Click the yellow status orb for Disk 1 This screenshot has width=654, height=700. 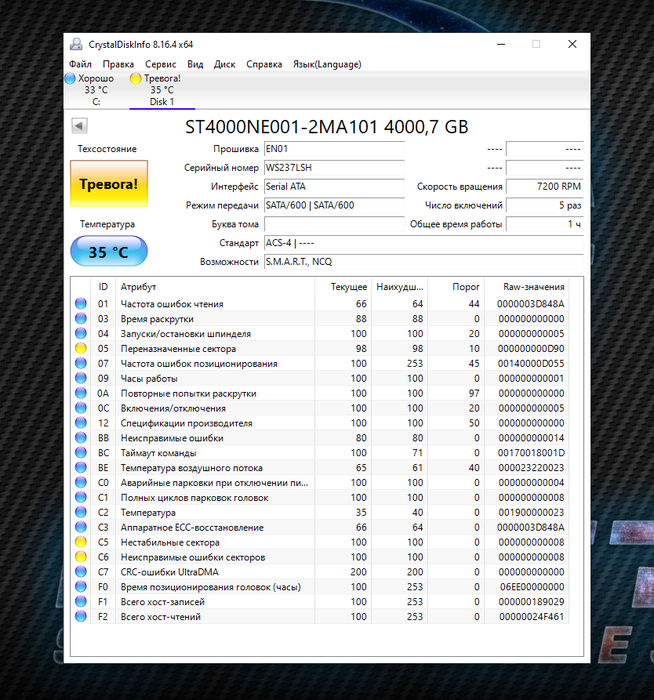pyautogui.click(x=136, y=78)
